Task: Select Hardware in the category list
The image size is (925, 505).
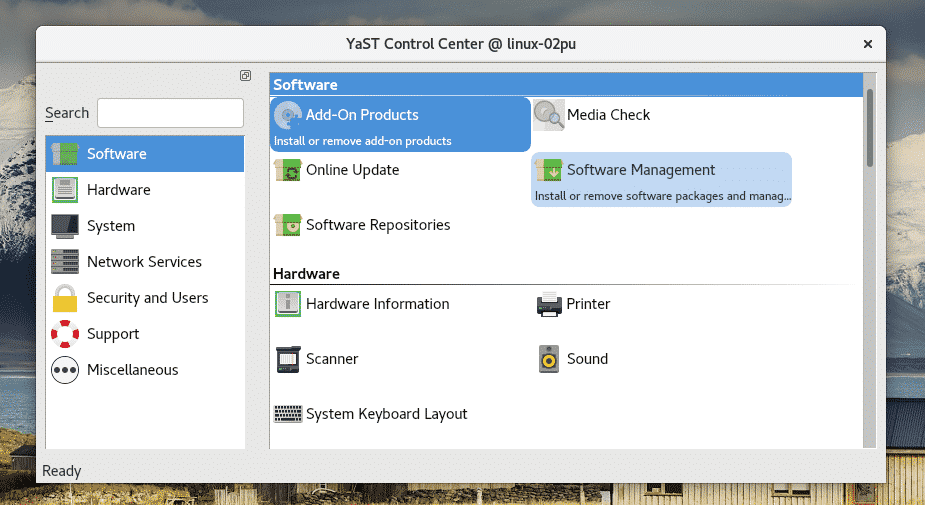Action: click(x=145, y=190)
